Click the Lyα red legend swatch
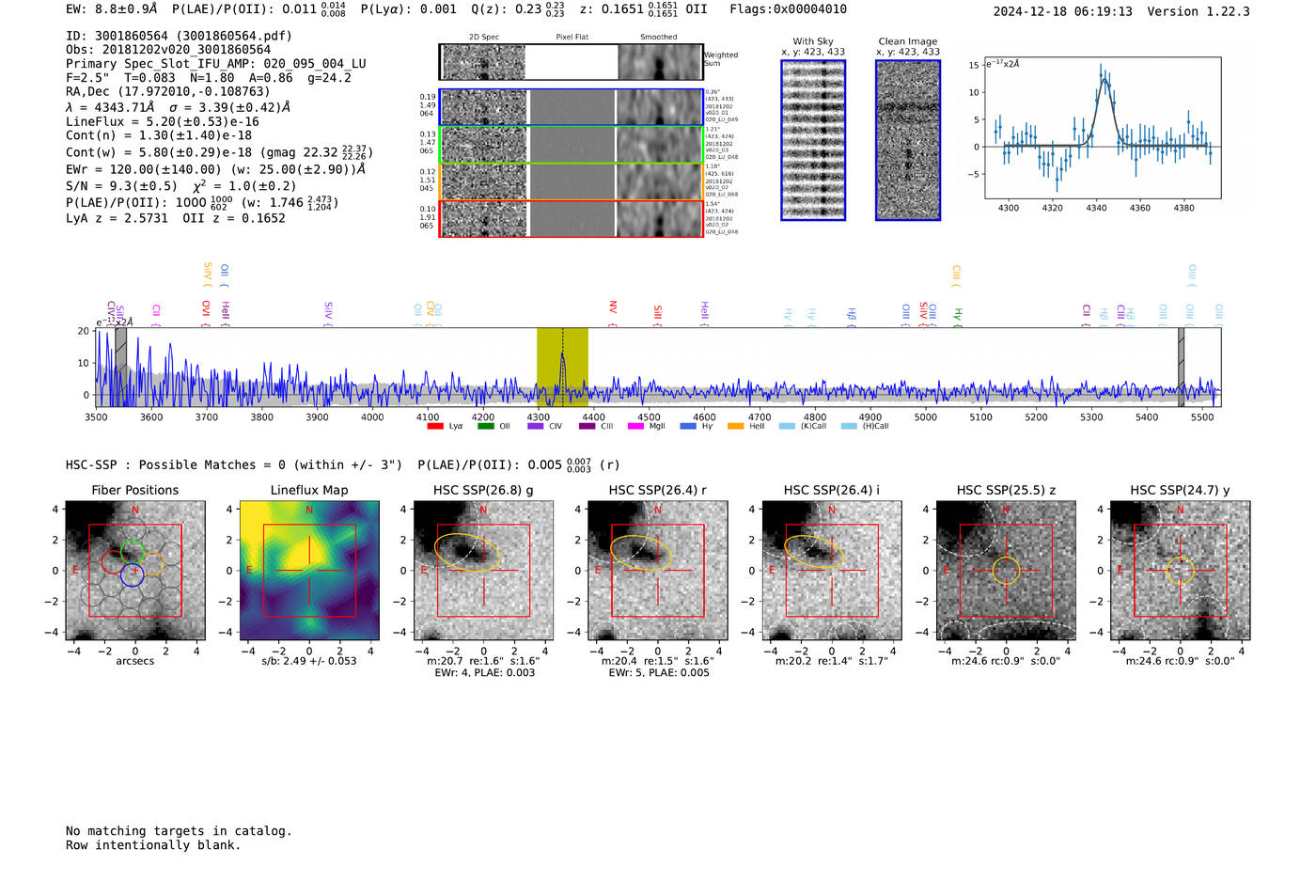The width and height of the screenshot is (1316, 896). coord(435,426)
